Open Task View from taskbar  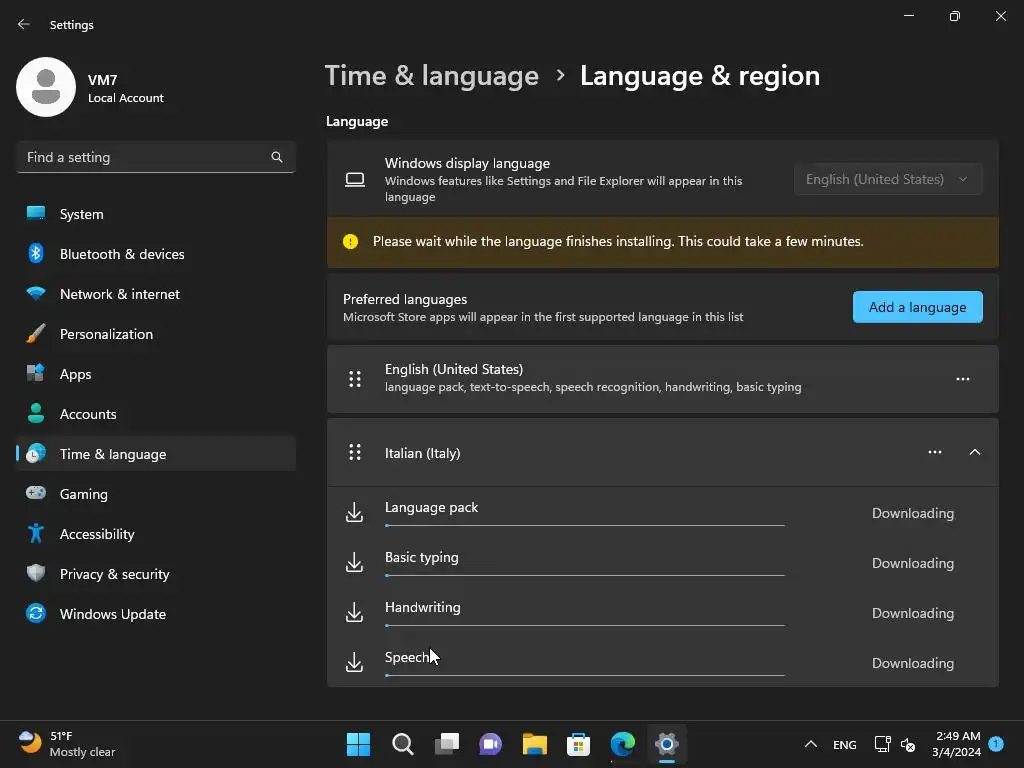(x=447, y=744)
